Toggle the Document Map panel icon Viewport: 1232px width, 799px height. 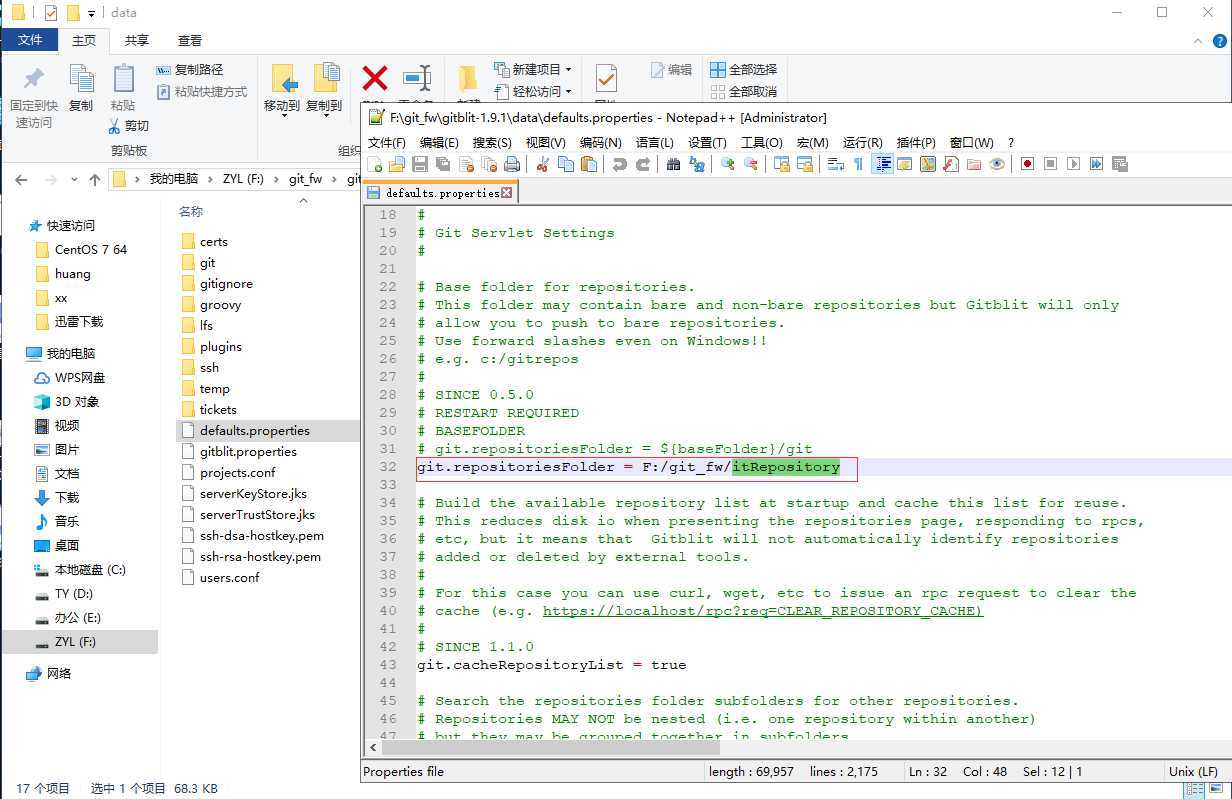pos(928,164)
